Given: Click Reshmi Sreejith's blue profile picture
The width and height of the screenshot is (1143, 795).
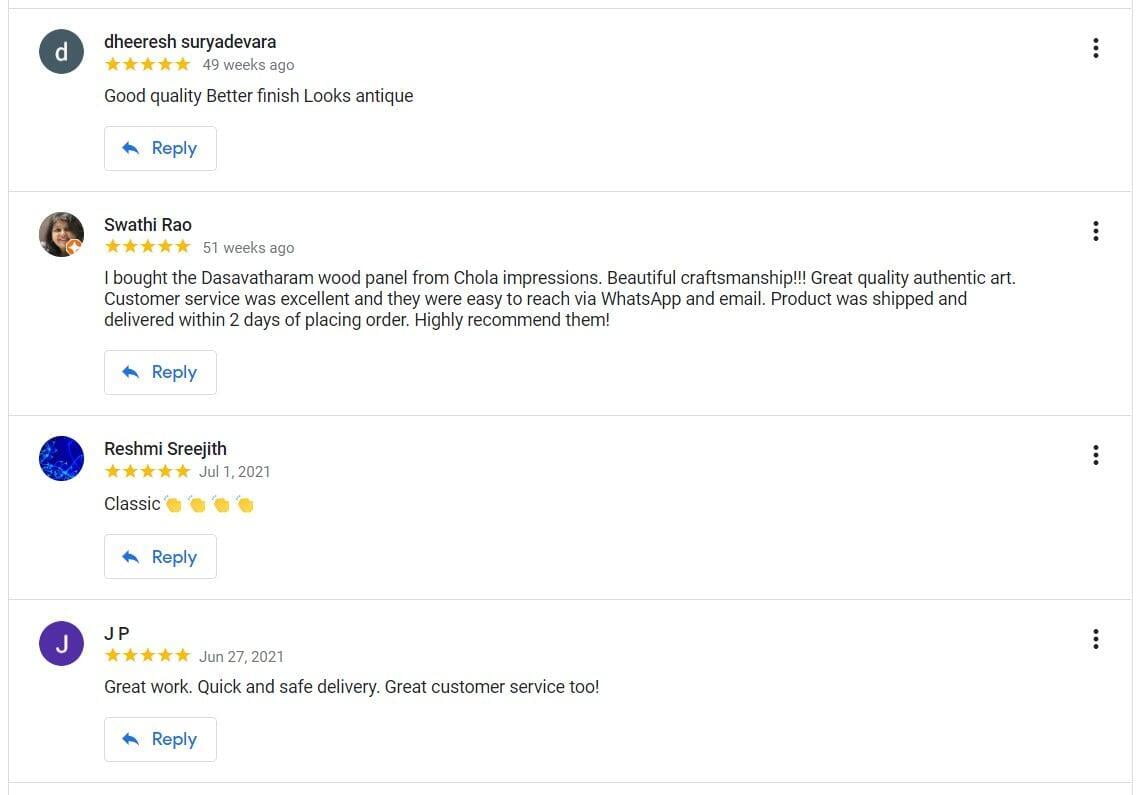Looking at the screenshot, I should [61, 459].
